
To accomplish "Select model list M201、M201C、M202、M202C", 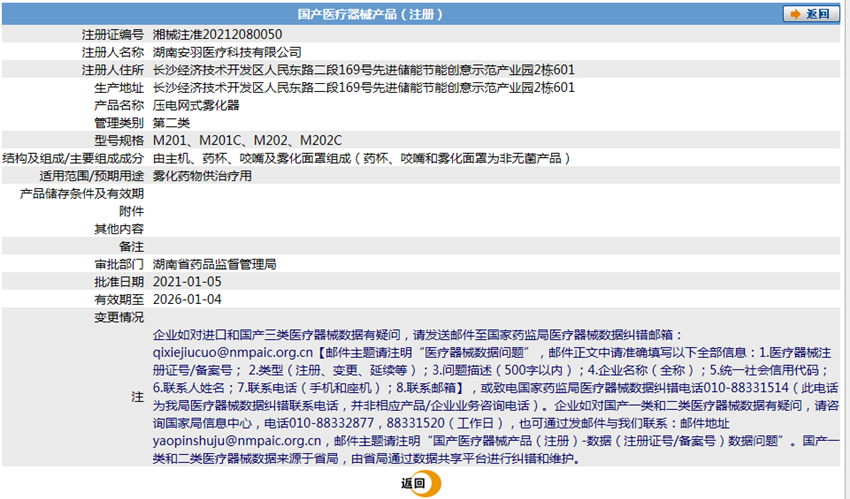I will tap(247, 140).
